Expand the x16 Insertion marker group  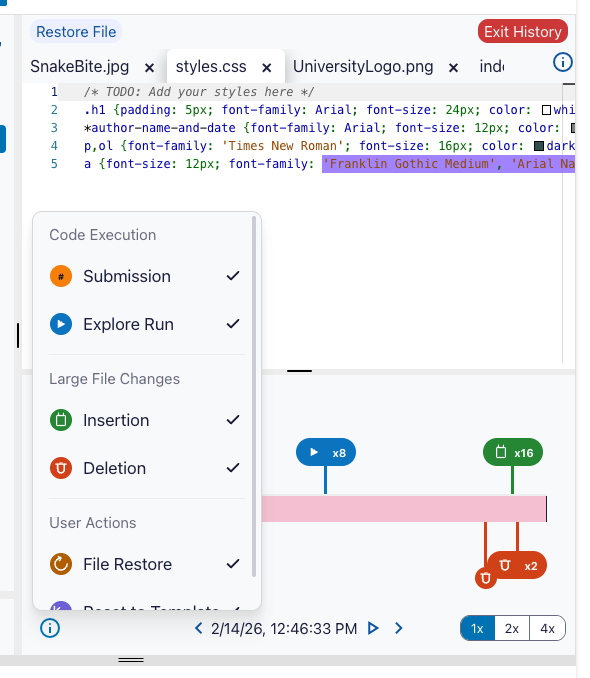513,452
